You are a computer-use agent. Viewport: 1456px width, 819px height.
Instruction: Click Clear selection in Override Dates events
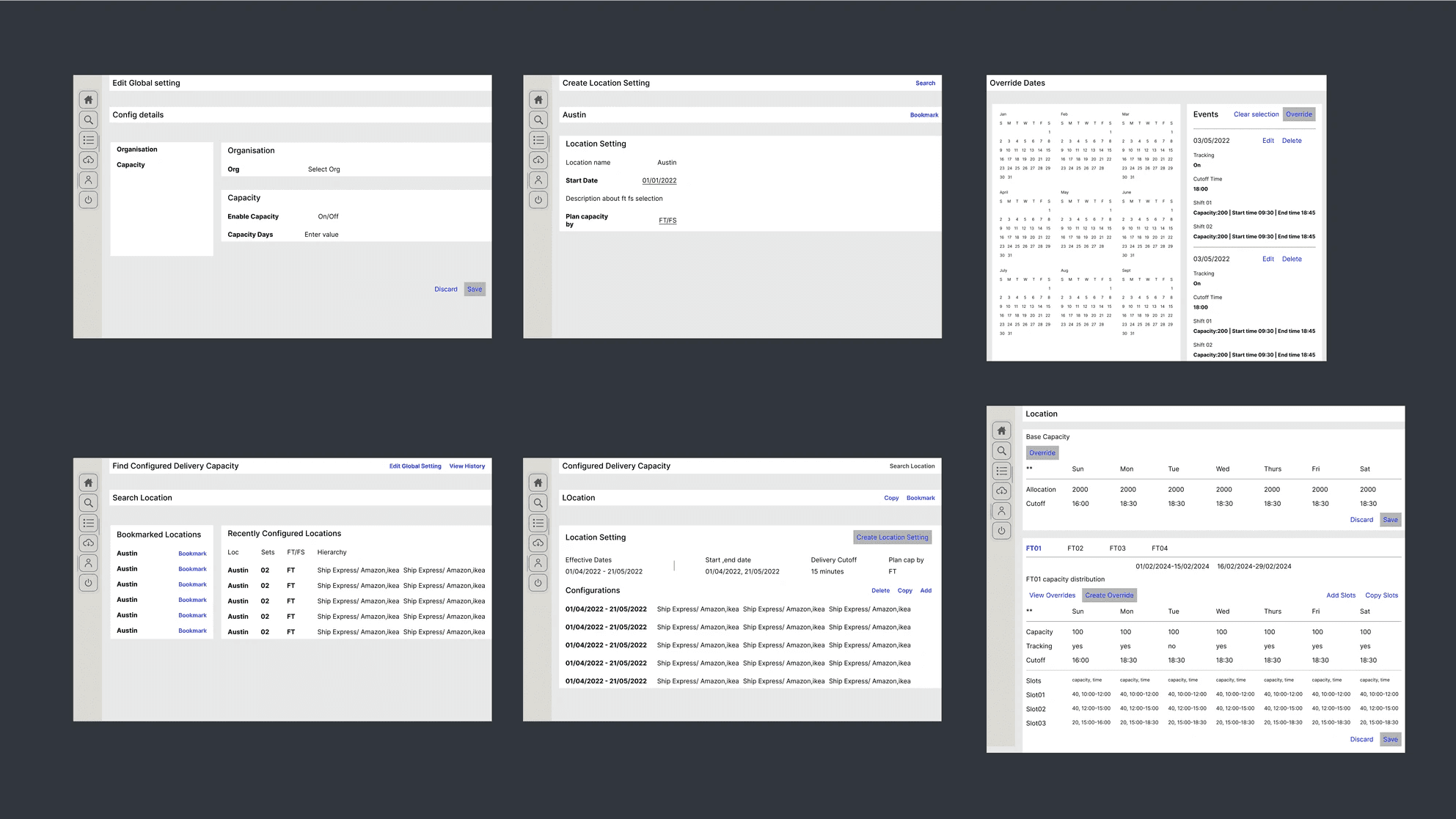[1256, 114]
